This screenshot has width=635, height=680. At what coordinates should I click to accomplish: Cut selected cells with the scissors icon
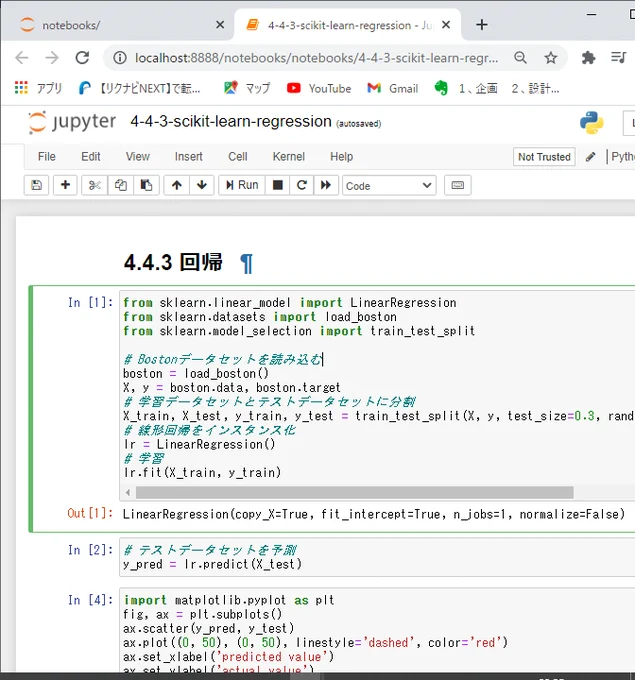pyautogui.click(x=94, y=186)
